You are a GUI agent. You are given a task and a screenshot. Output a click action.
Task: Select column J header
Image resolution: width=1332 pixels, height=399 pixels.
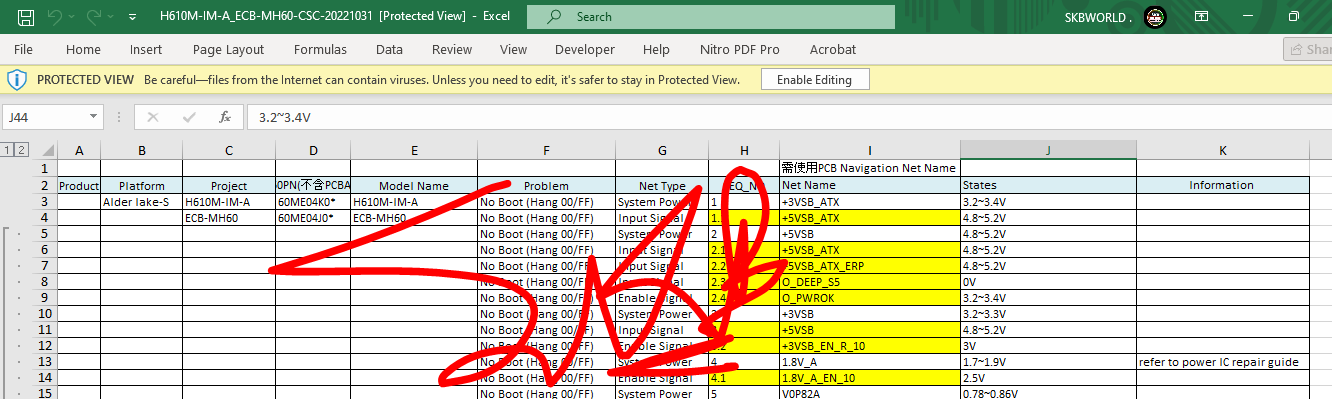click(x=1048, y=150)
